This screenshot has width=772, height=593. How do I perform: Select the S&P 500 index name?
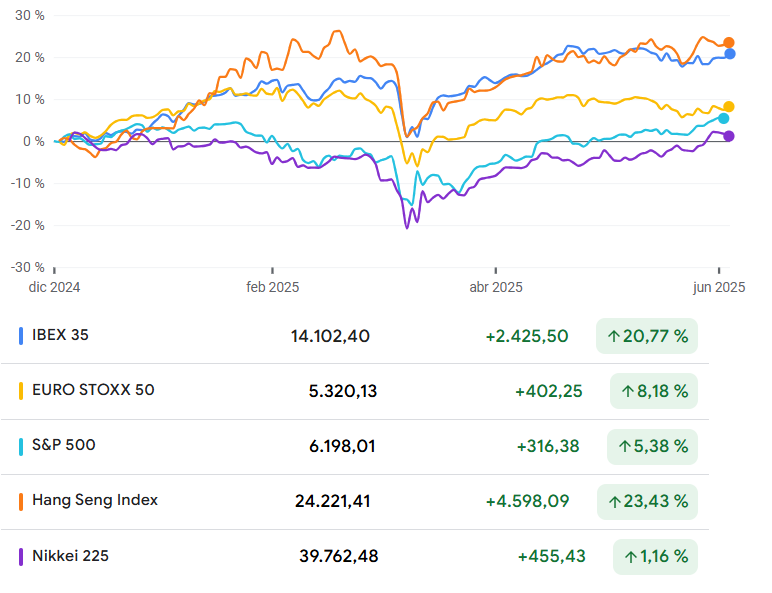pyautogui.click(x=64, y=445)
